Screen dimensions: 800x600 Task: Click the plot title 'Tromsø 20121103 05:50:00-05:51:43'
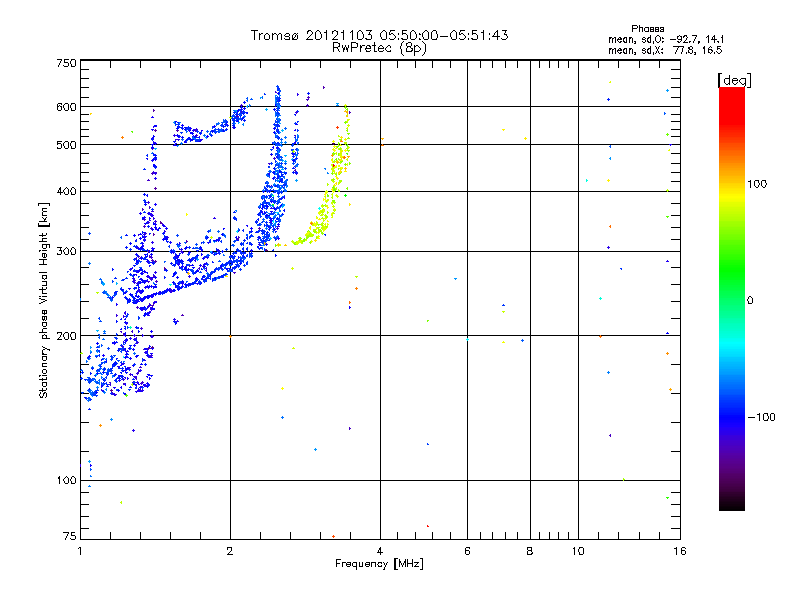click(x=379, y=35)
